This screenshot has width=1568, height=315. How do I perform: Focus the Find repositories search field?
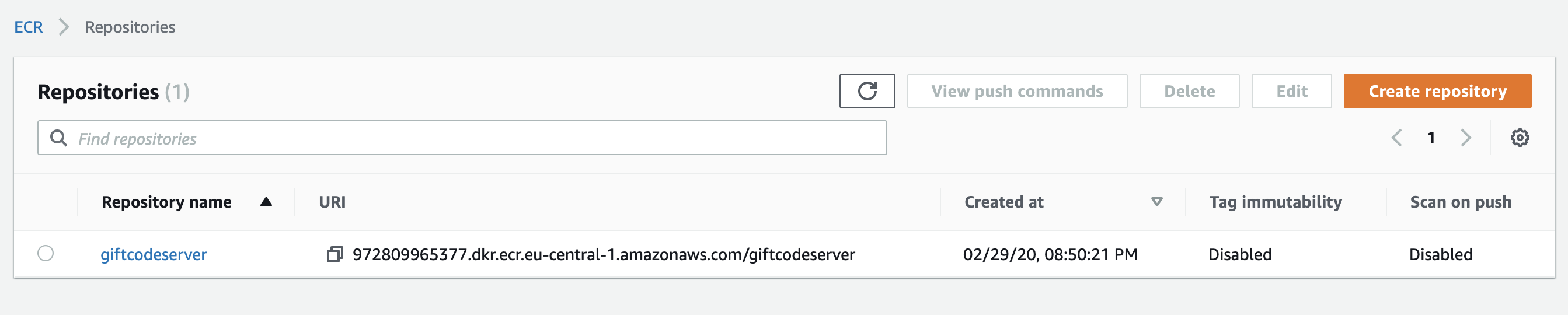(x=462, y=138)
